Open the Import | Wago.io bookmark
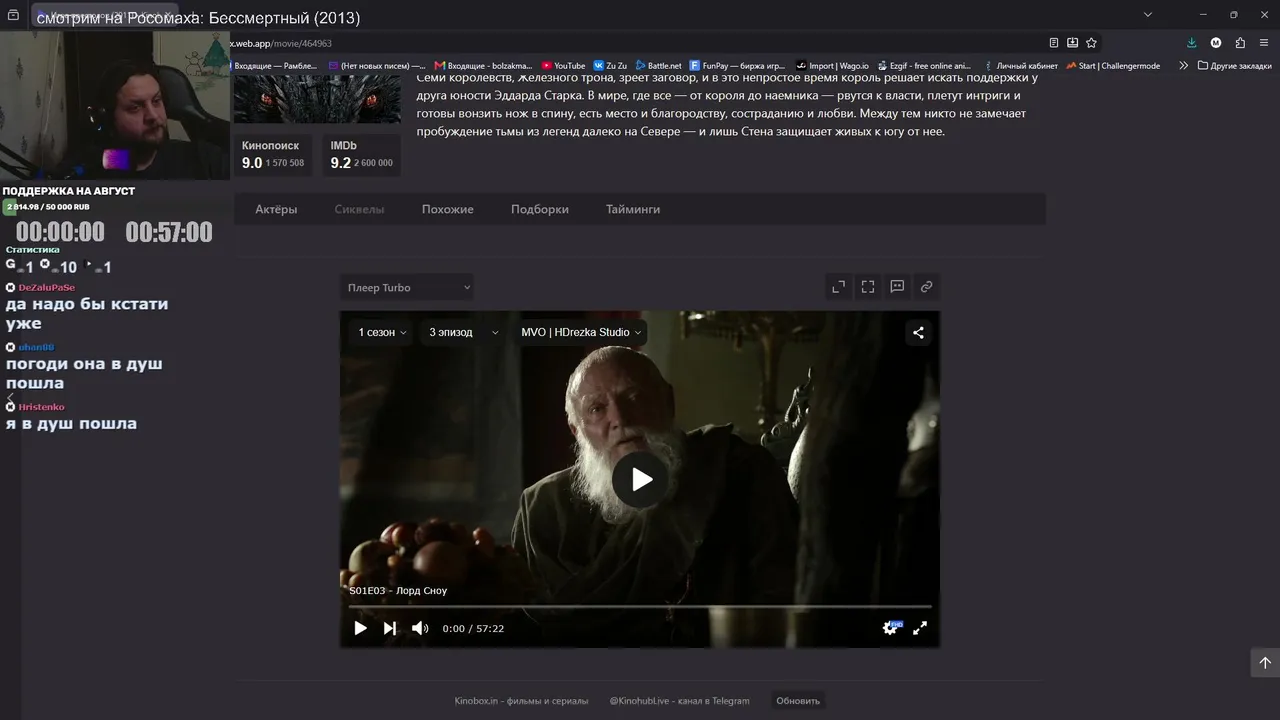The width and height of the screenshot is (1280, 720). (832, 66)
